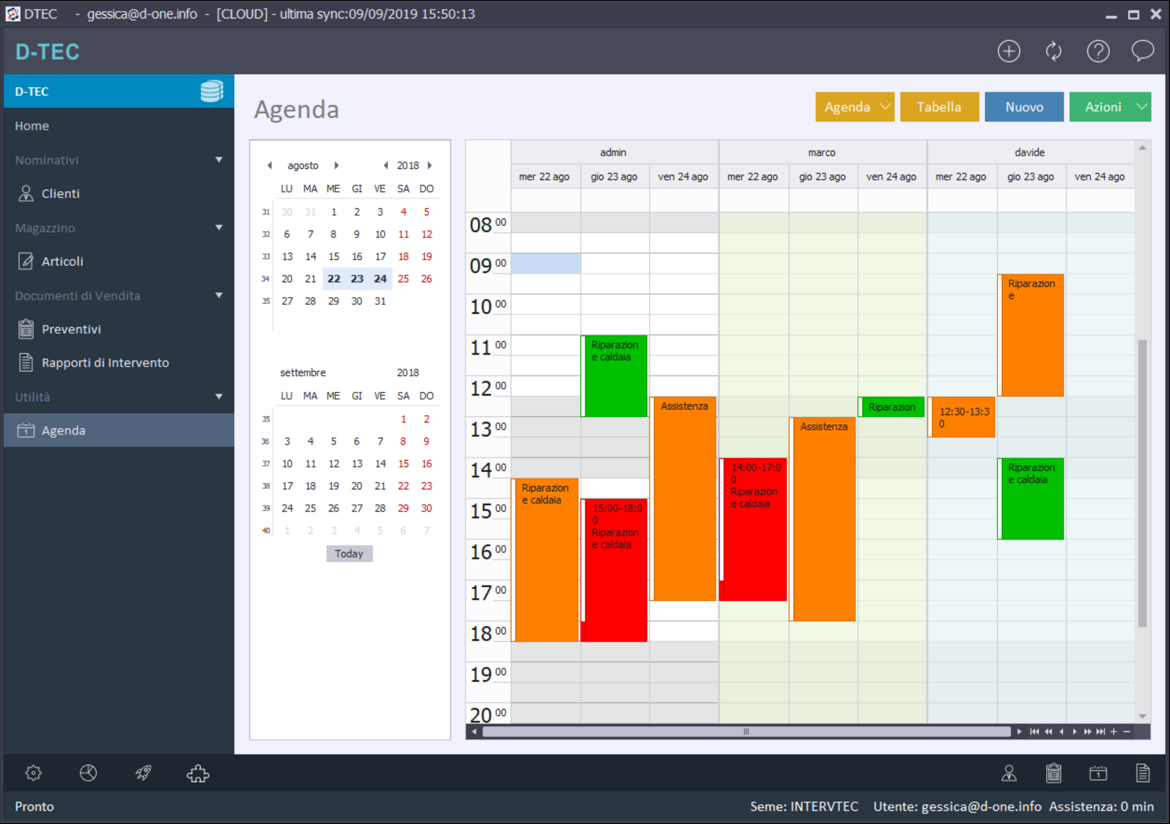
Task: Click the settings gear icon at bottom
Action: click(33, 773)
